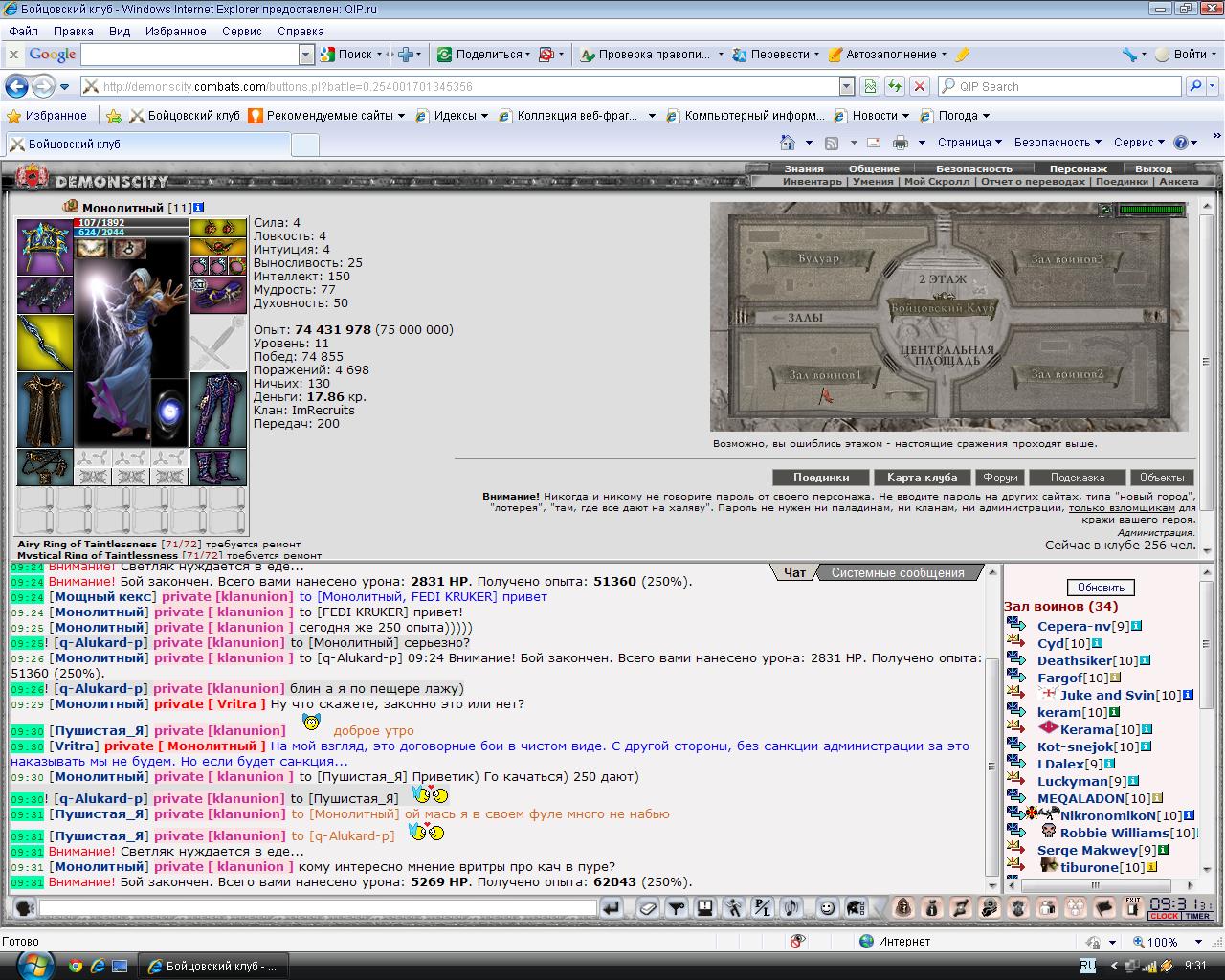The image size is (1225, 980).
Task: Click the send message arrow icon
Action: (x=611, y=908)
